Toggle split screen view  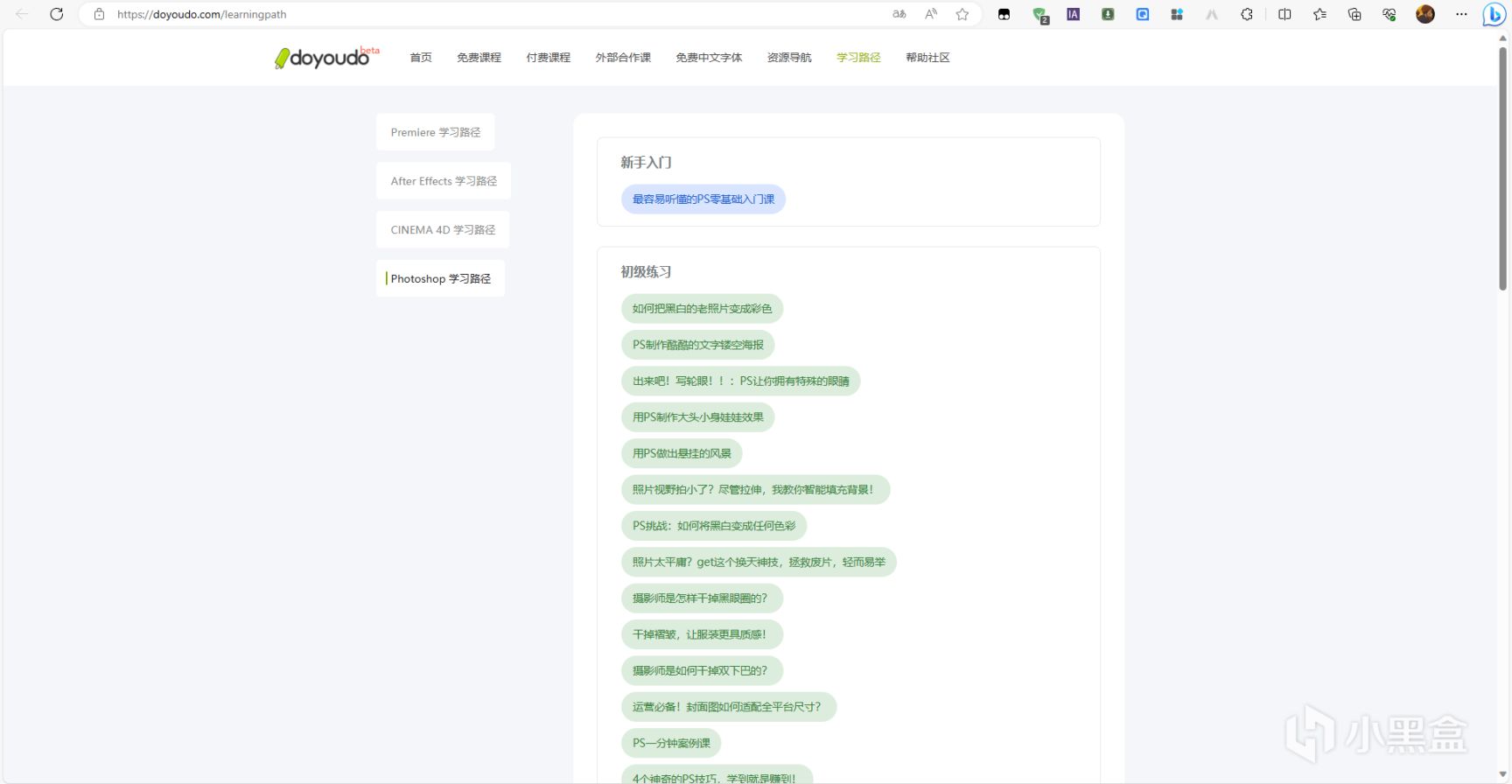pyautogui.click(x=1284, y=14)
